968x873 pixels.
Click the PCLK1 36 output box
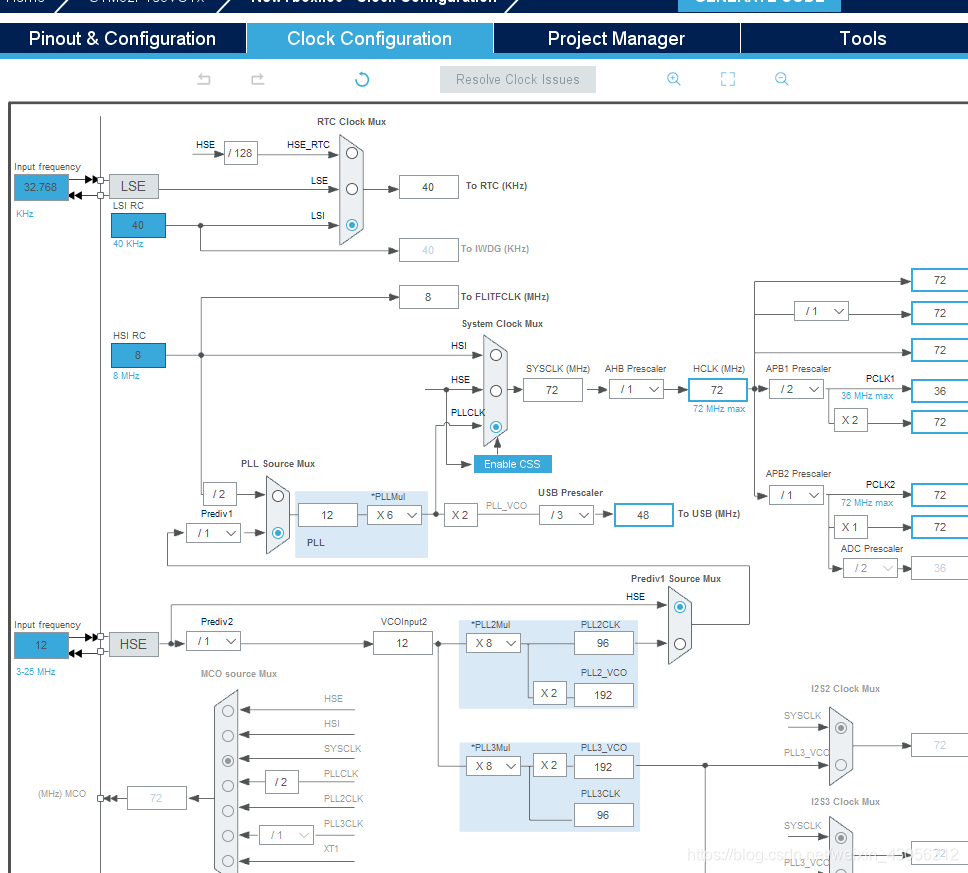(x=940, y=391)
